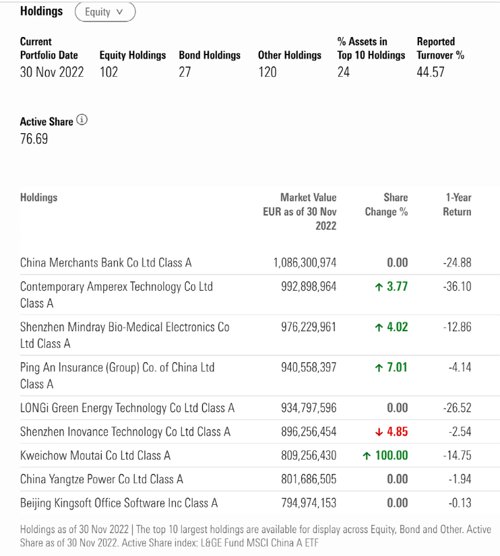Open LONGi Green Energy Technology holding
The image size is (500, 556).
(127, 408)
